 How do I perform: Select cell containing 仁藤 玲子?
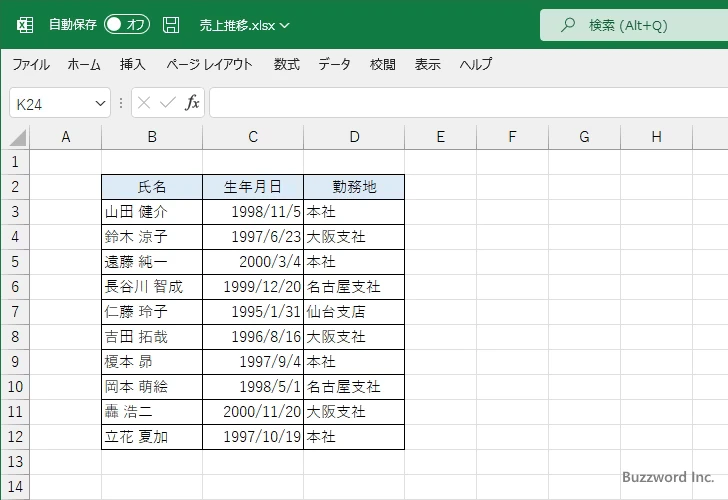pyautogui.click(x=152, y=312)
